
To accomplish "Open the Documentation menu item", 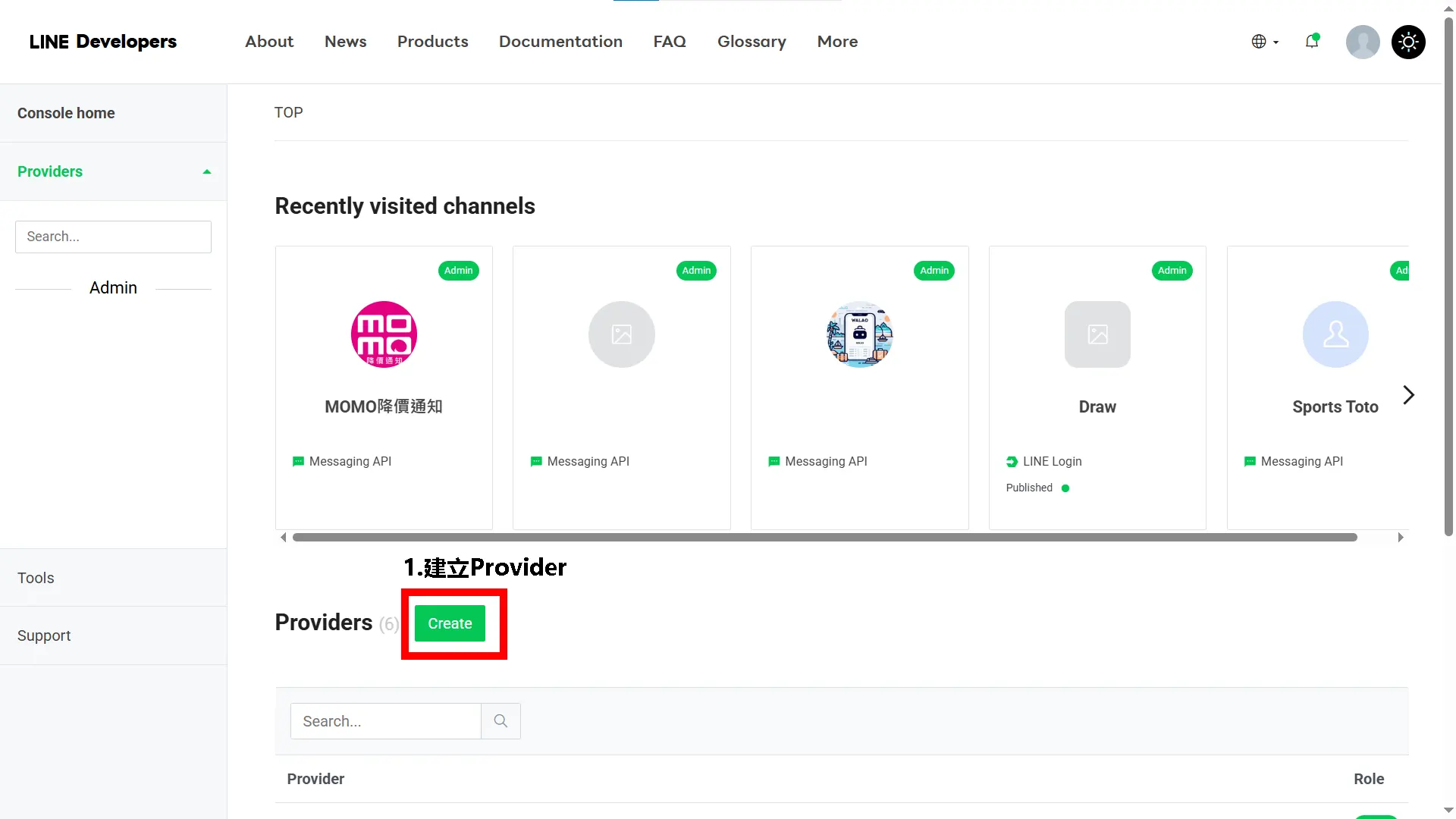I will tap(560, 42).
